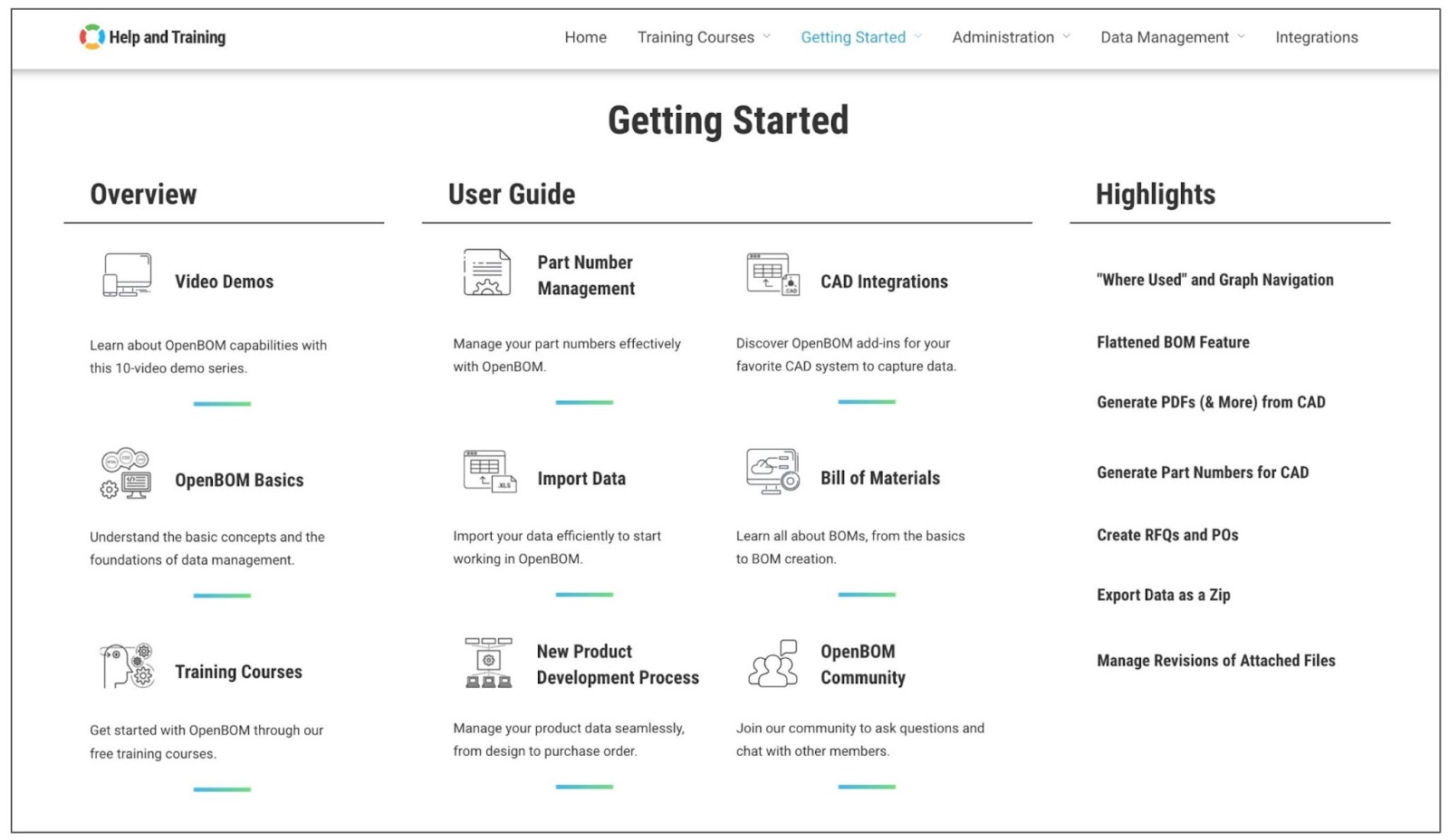Viewport: 1449px width, 840px height.
Task: Open Generate PDFs (& More) from CAD
Action: [x=1211, y=402]
